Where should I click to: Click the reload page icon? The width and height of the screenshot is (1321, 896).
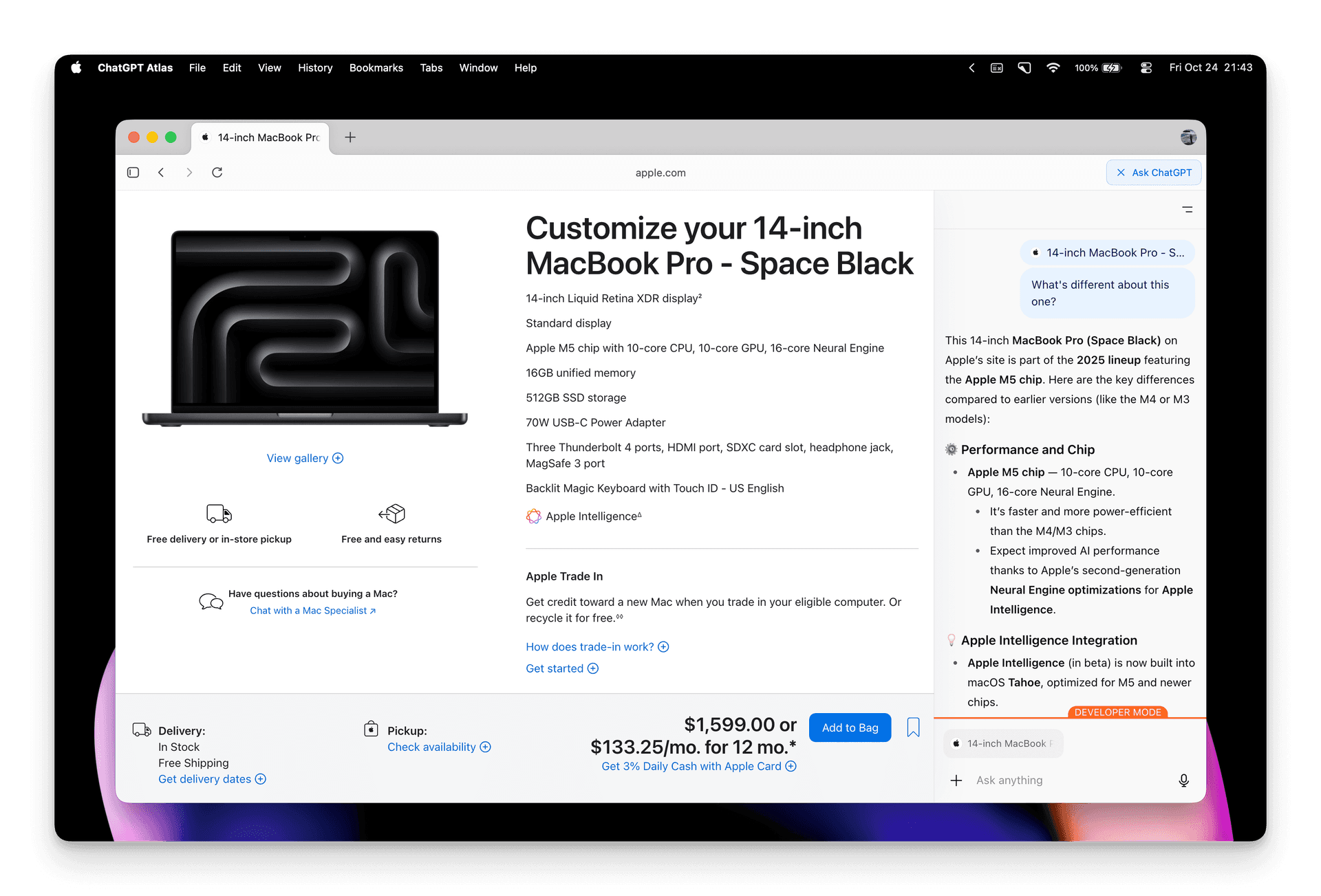click(217, 173)
